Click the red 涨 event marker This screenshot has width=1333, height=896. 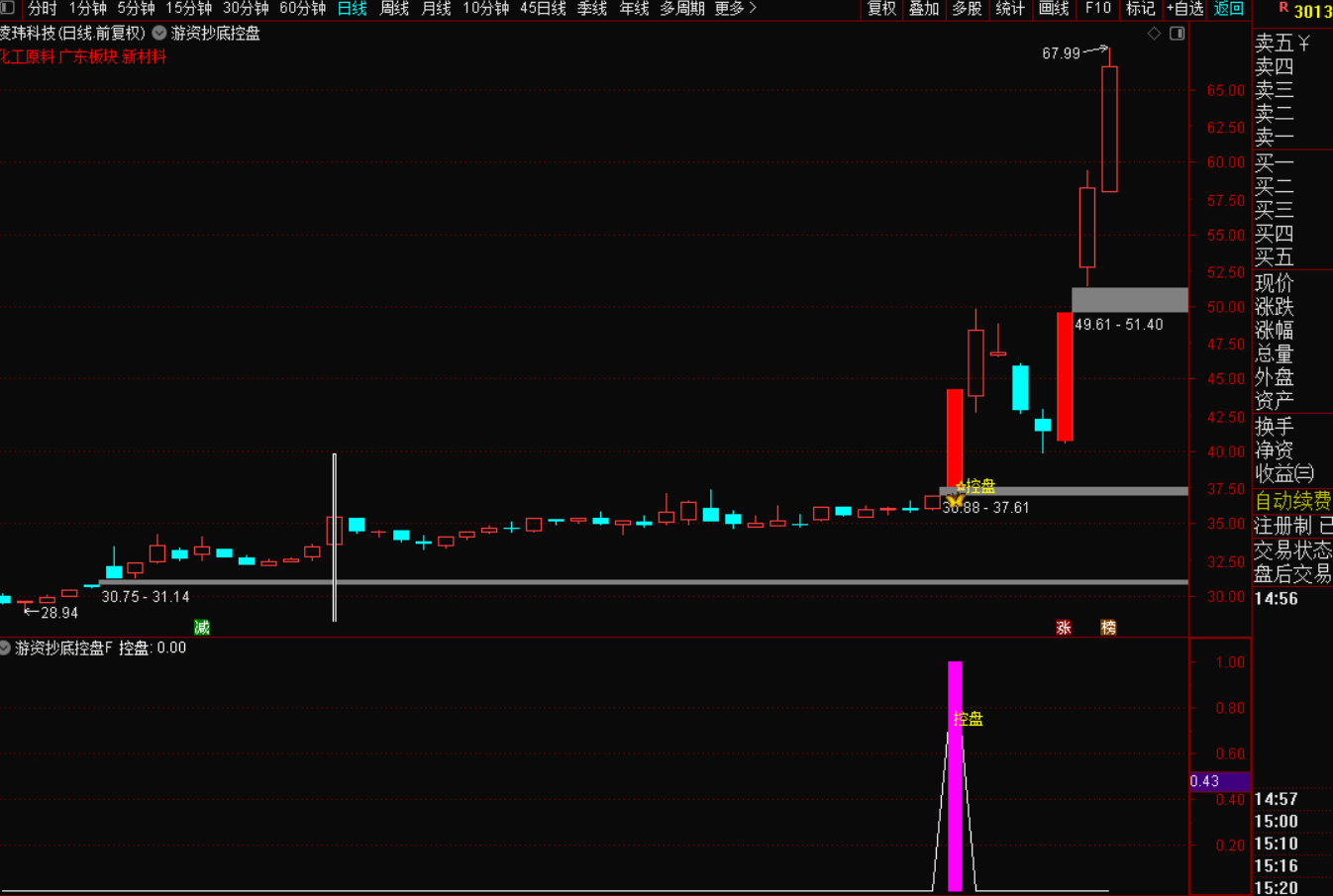click(x=1064, y=627)
